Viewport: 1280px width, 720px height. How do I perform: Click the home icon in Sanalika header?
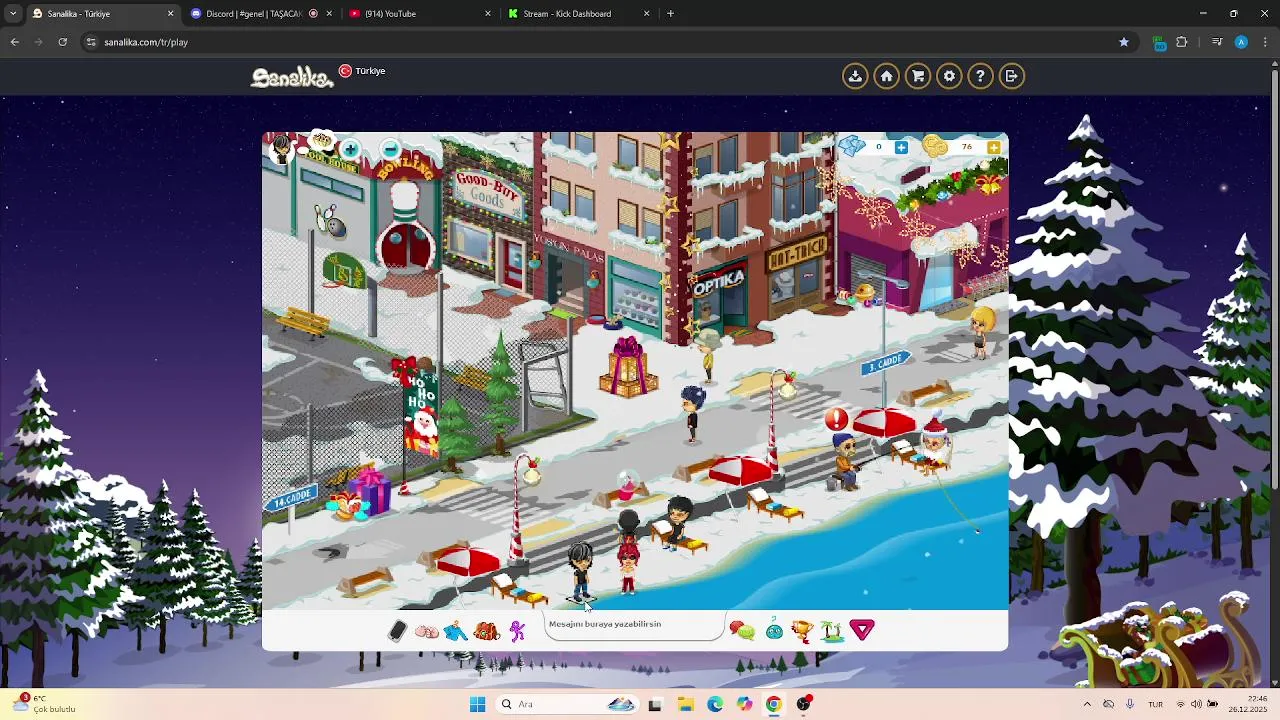pos(886,76)
